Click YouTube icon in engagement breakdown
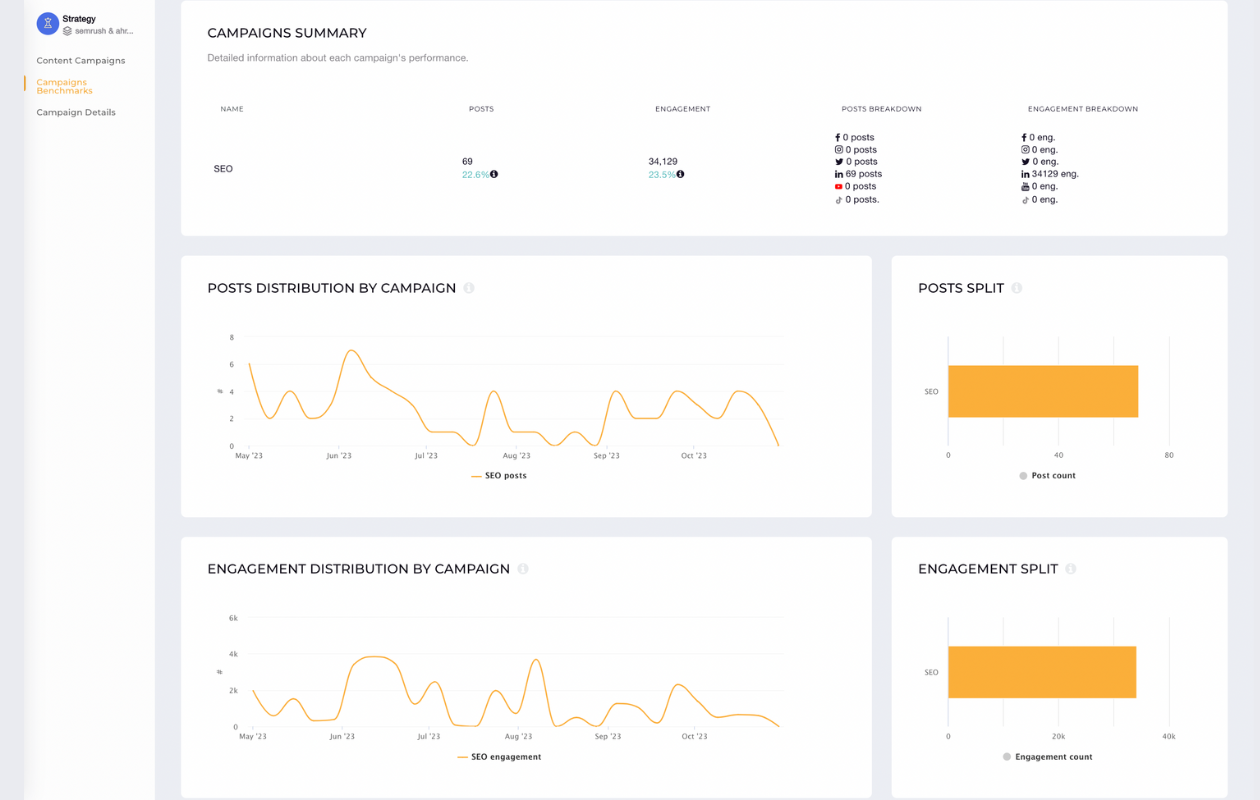The width and height of the screenshot is (1260, 800). [1025, 187]
